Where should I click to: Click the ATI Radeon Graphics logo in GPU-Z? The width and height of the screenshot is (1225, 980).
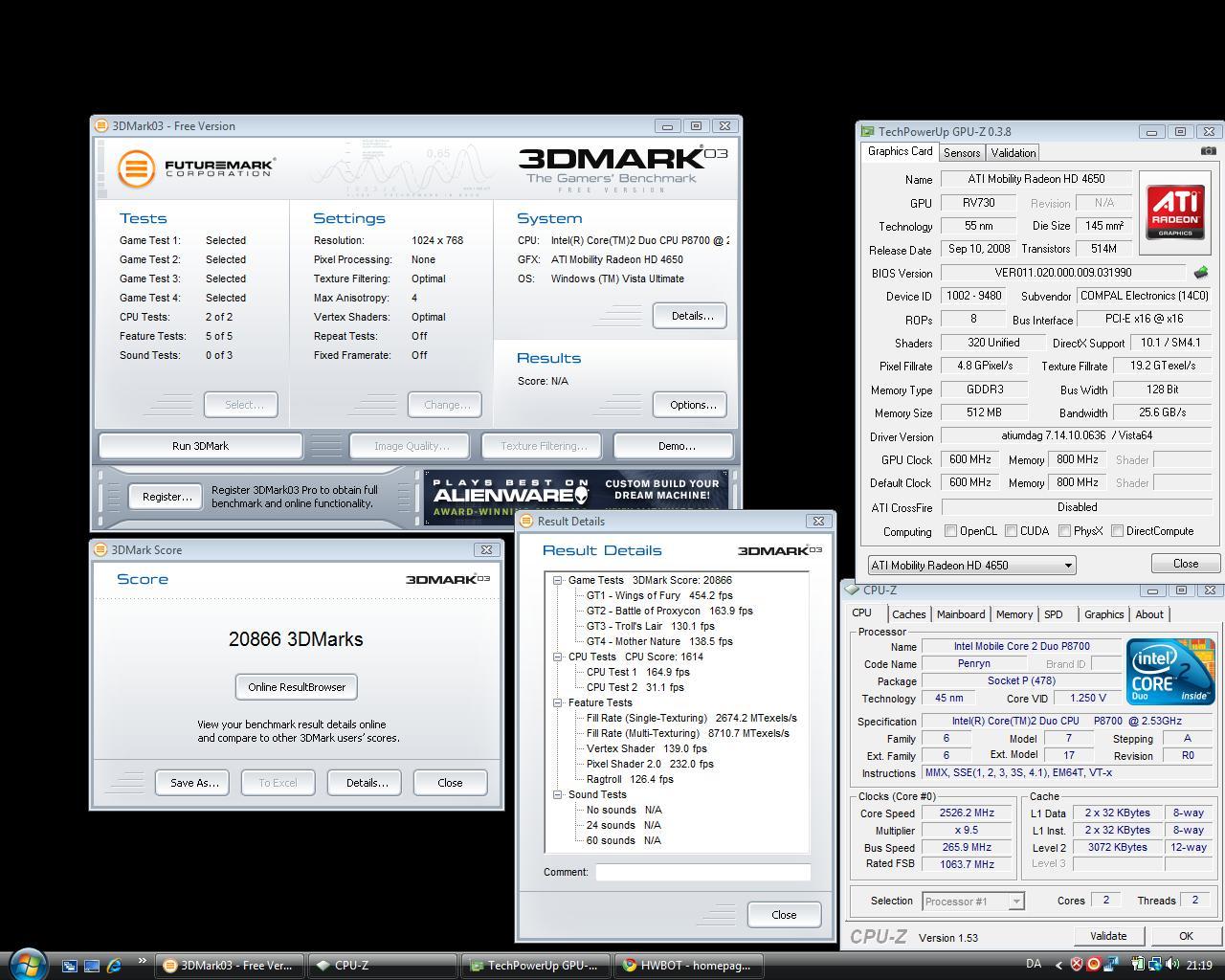click(x=1175, y=212)
